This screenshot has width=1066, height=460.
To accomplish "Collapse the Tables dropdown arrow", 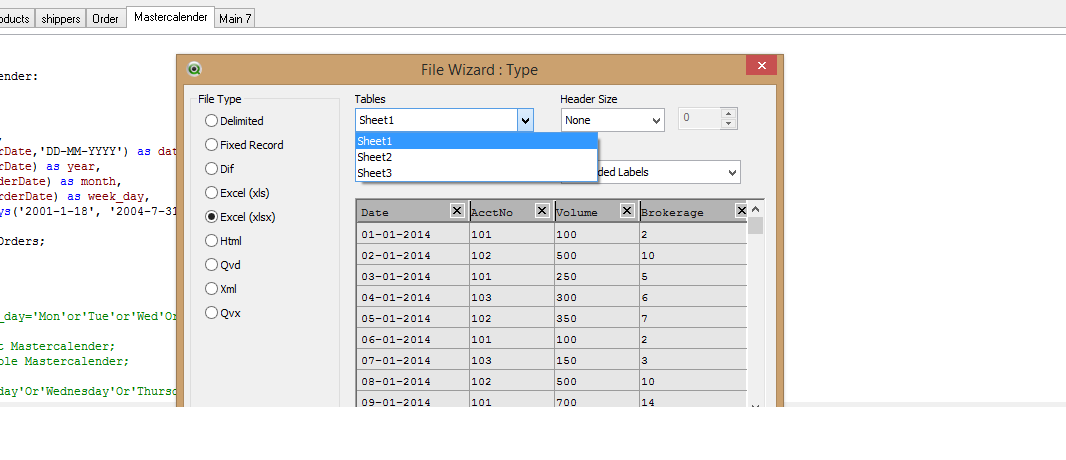I will tap(524, 120).
